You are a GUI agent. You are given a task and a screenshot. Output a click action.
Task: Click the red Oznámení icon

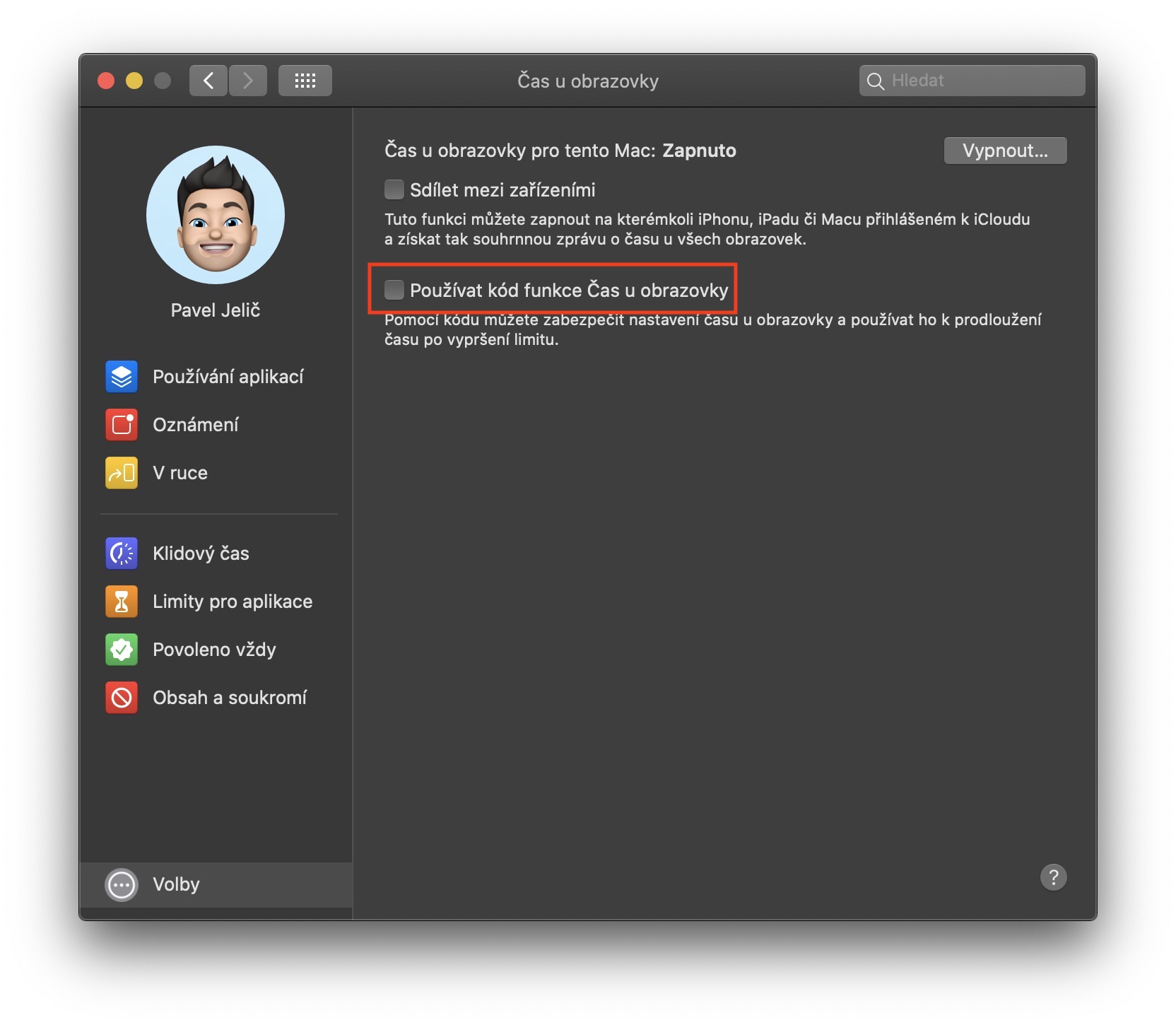[x=122, y=425]
